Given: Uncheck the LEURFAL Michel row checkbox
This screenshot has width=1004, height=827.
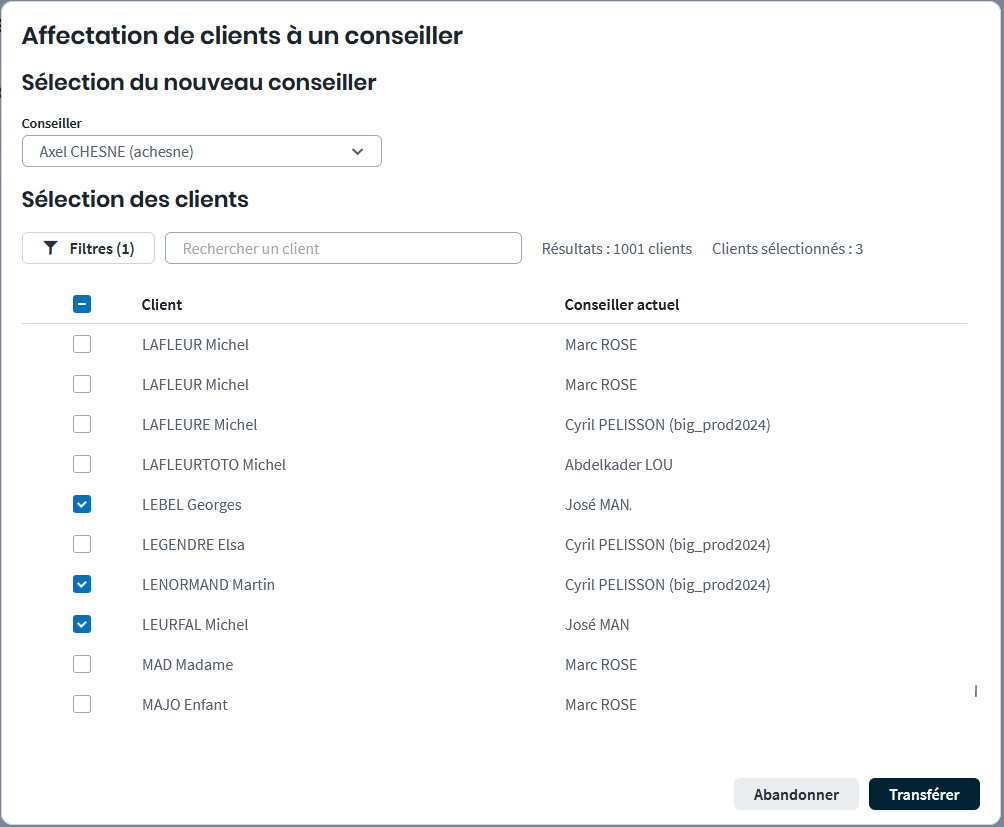Looking at the screenshot, I should (x=82, y=624).
